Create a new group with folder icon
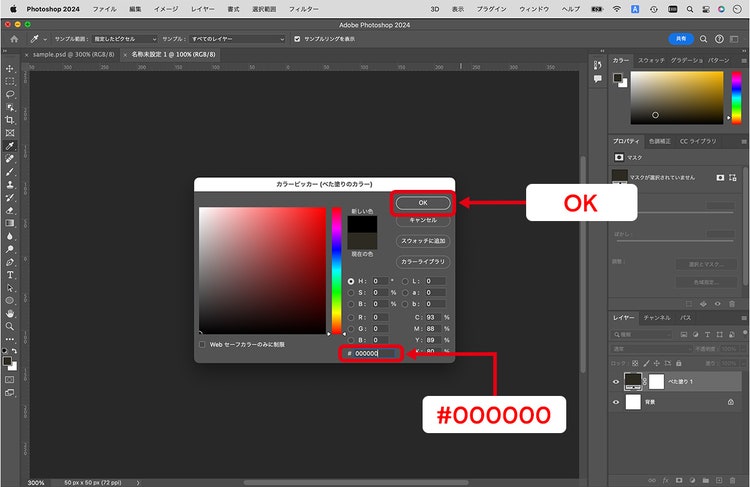Screen dimensions: 750x487 point(706,480)
